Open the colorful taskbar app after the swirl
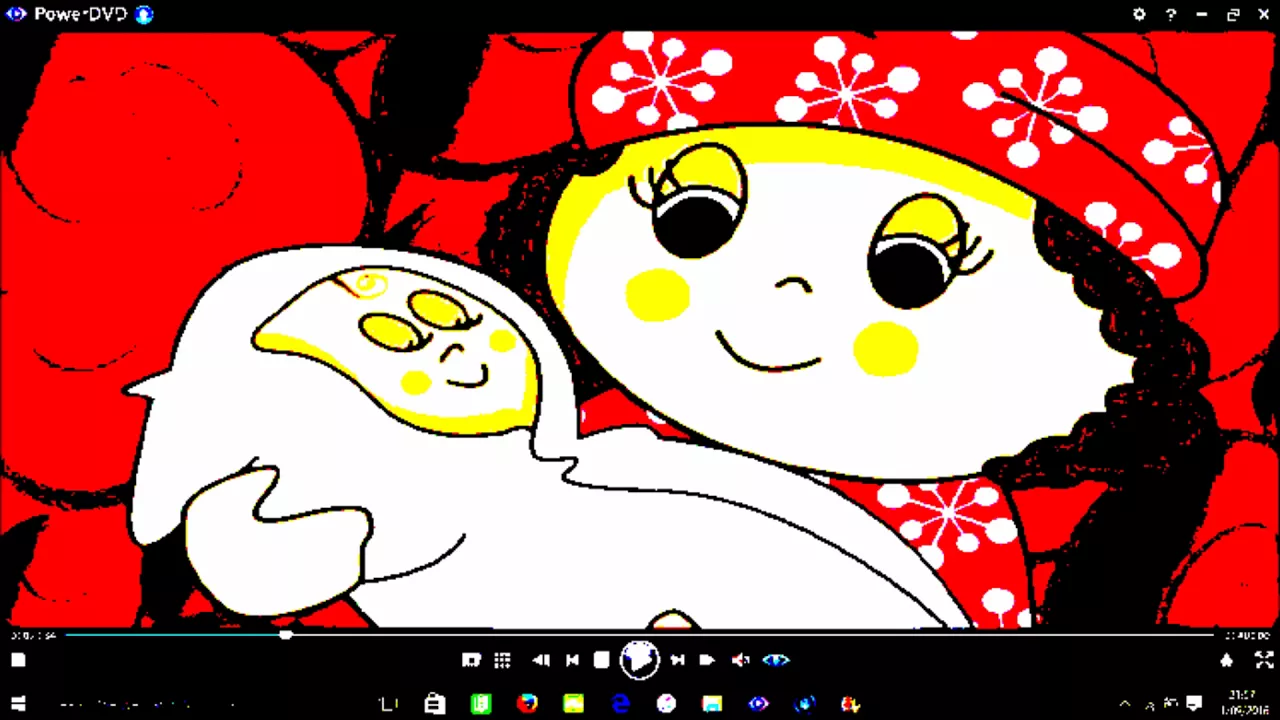The width and height of the screenshot is (1280, 720). tap(851, 704)
